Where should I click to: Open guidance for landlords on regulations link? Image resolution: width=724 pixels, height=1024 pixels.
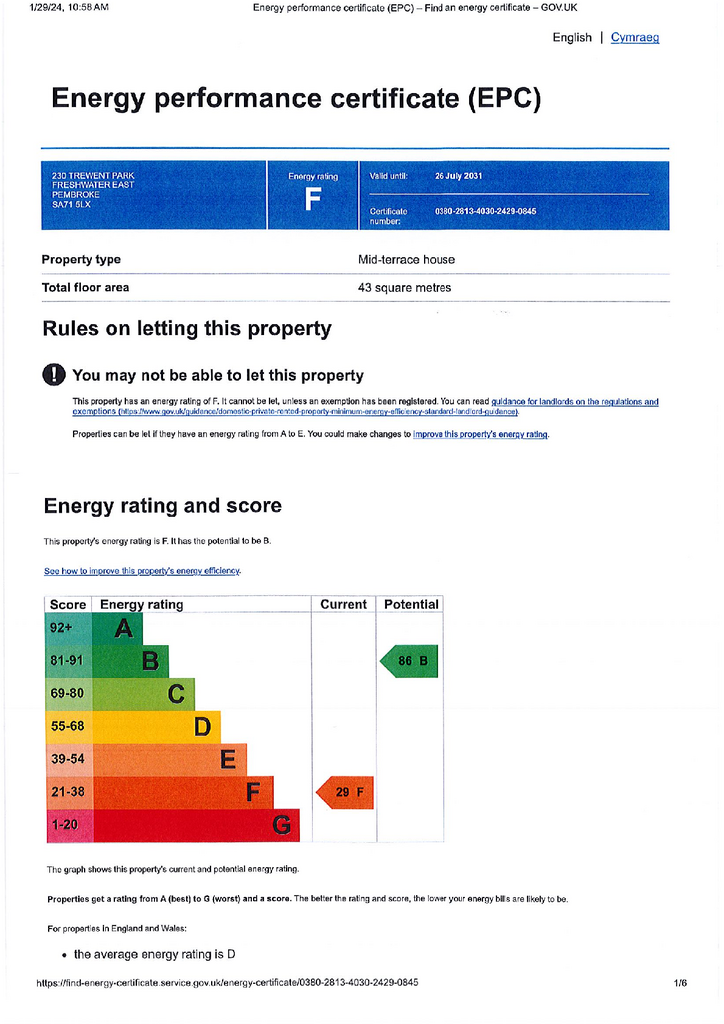[x=366, y=407]
